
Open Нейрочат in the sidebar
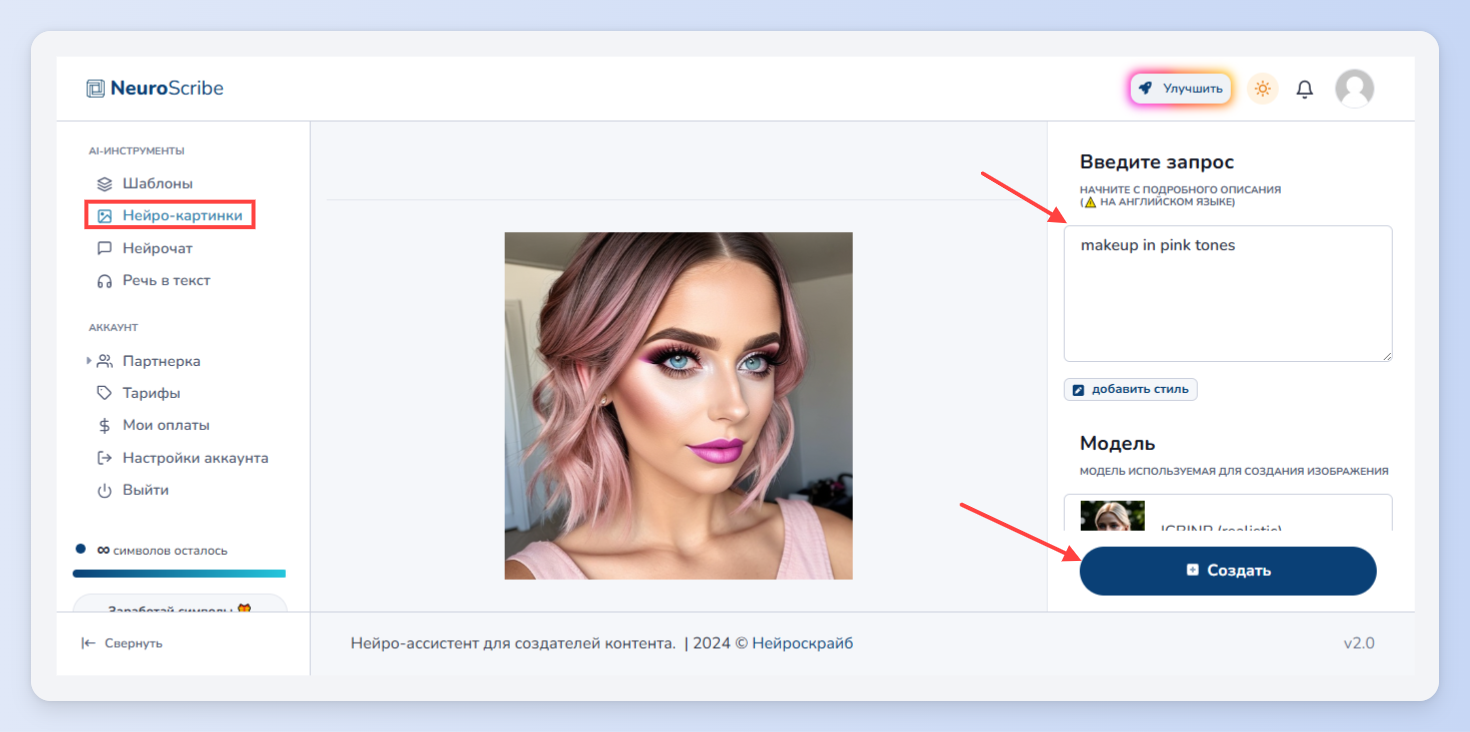click(157, 248)
